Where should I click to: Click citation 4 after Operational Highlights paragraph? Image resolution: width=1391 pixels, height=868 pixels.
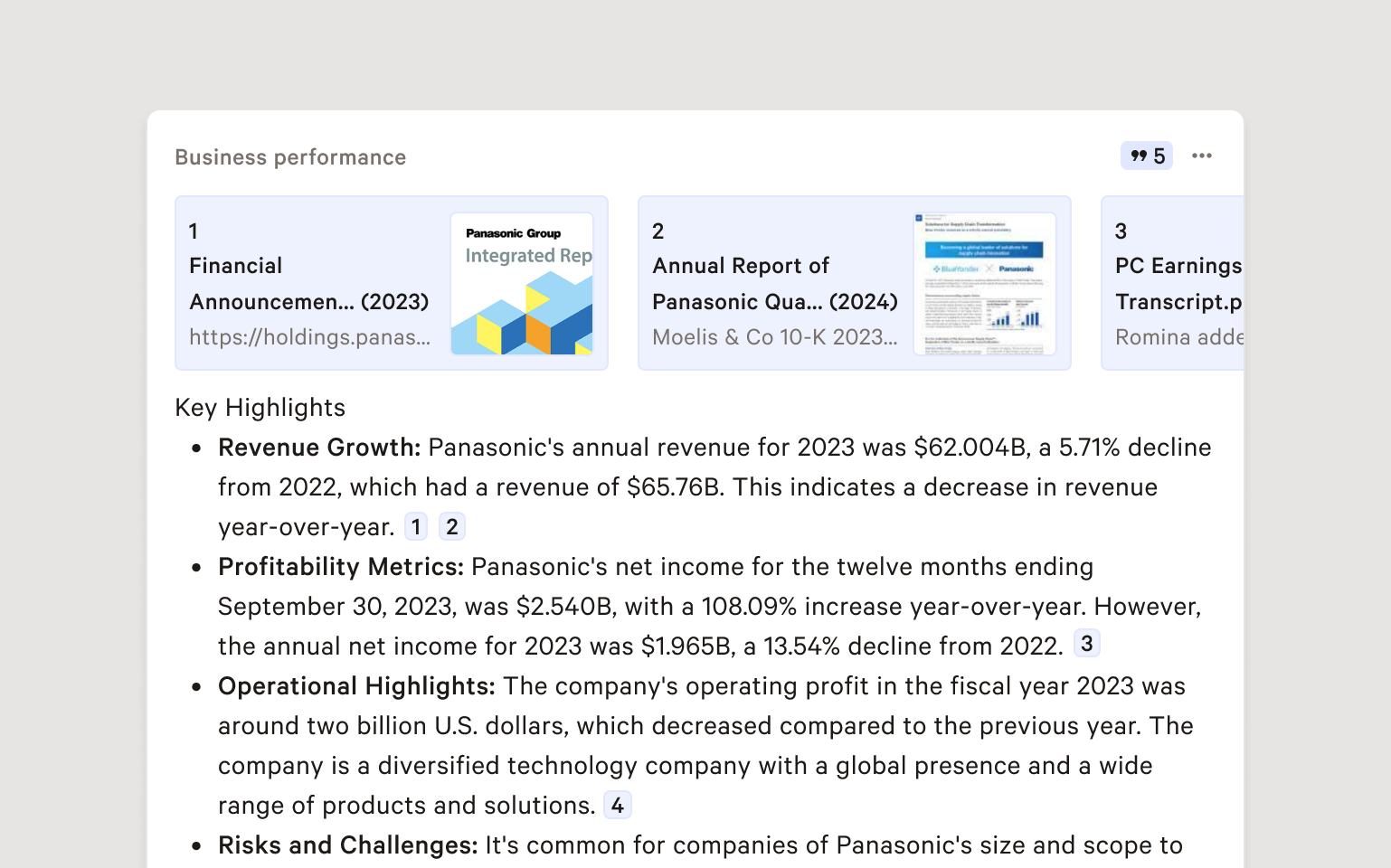[618, 805]
